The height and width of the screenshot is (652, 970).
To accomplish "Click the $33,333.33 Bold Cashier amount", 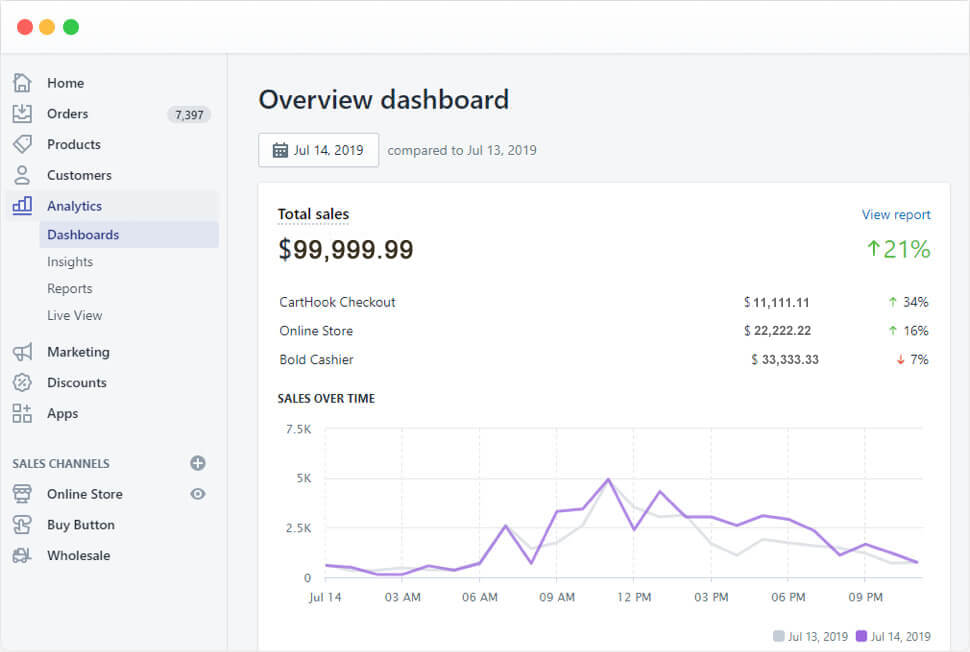I will pos(784,359).
